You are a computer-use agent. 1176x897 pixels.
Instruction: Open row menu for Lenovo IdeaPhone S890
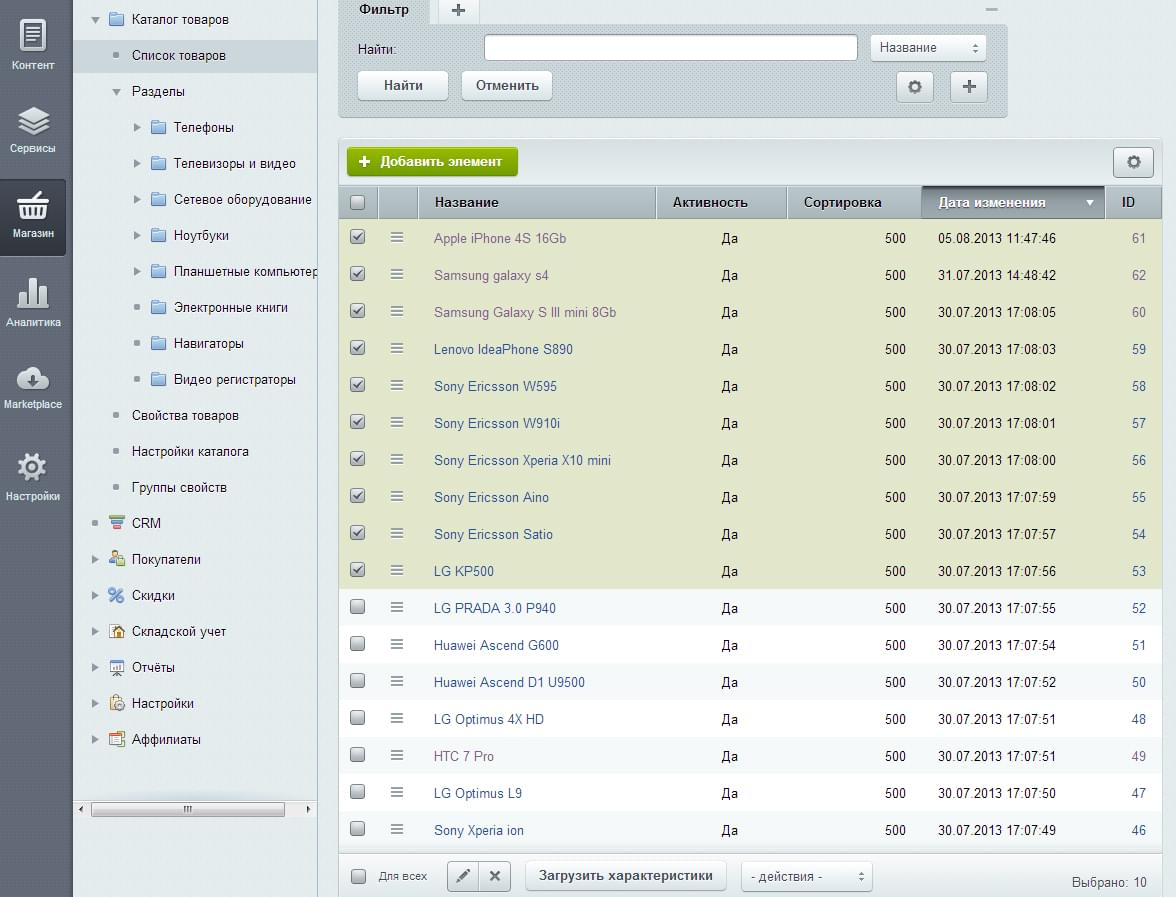(397, 349)
